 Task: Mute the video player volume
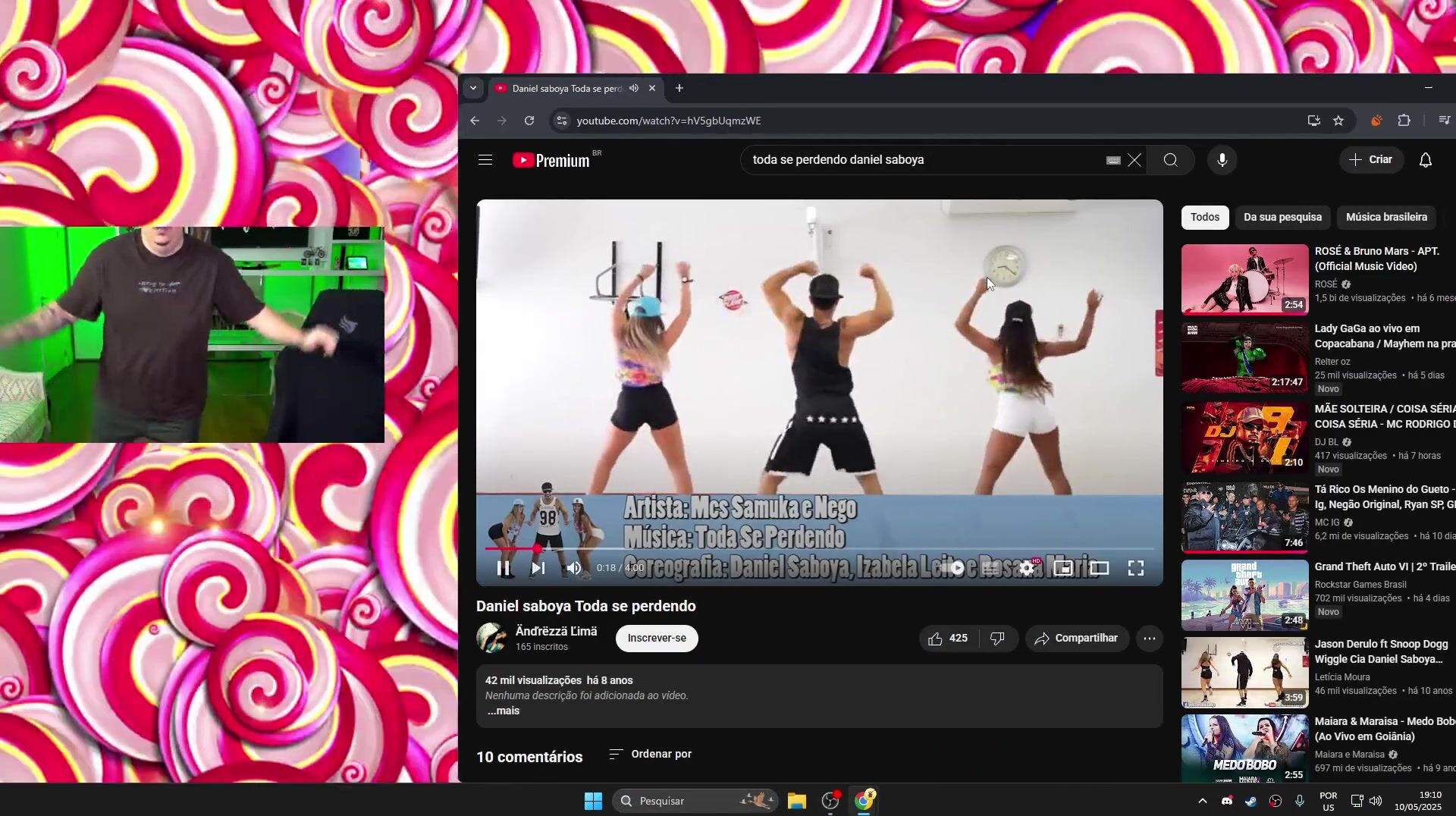tap(574, 568)
